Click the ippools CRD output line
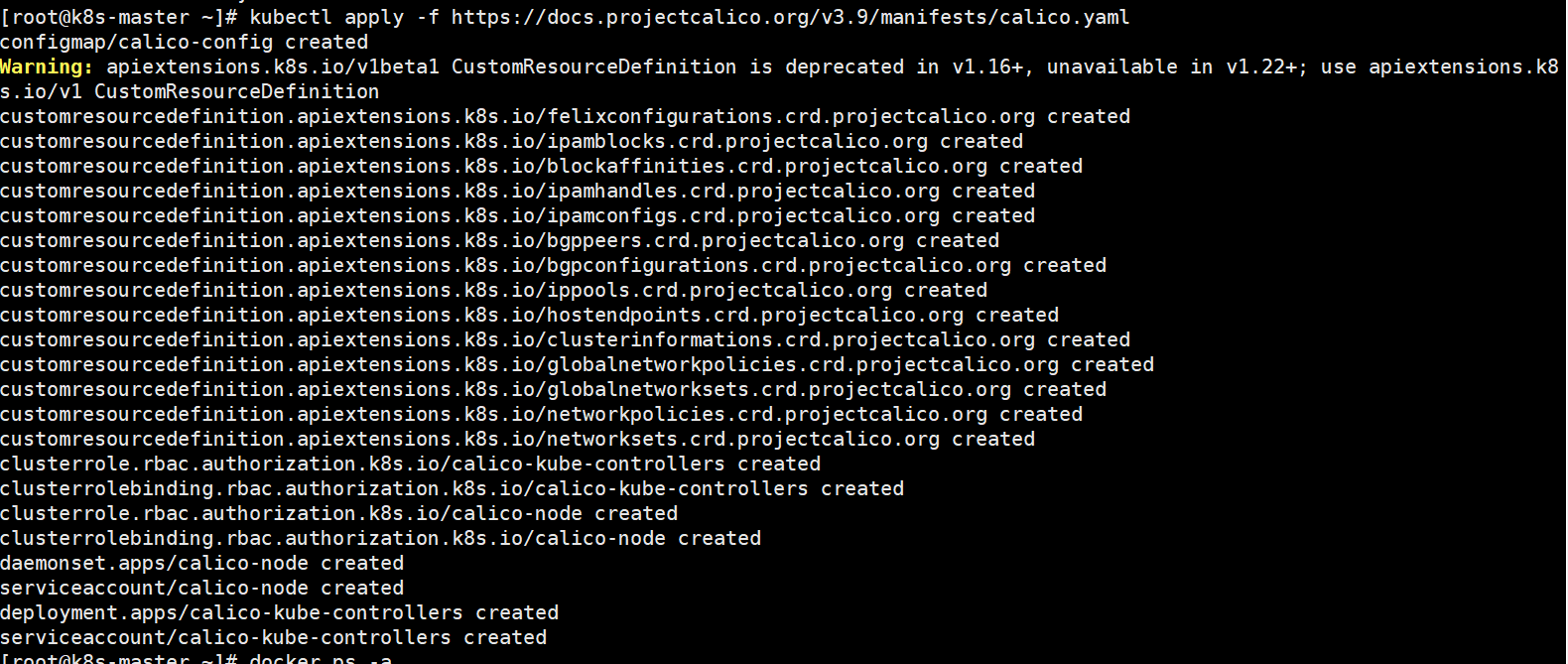The height and width of the screenshot is (664, 1568). click(493, 290)
